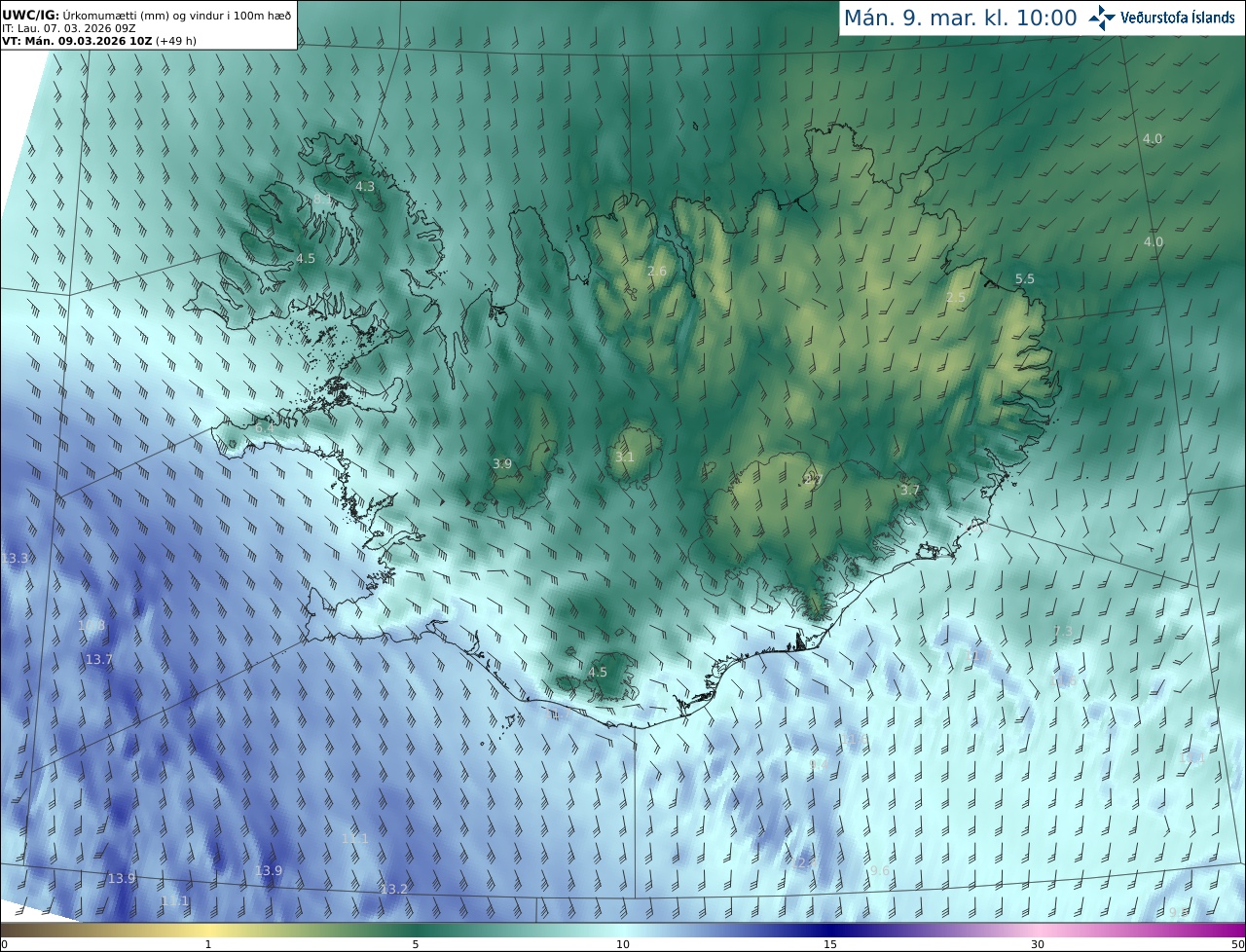1246x952 pixels.
Task: Click the 1 tick label on the color scale
Action: 208,944
